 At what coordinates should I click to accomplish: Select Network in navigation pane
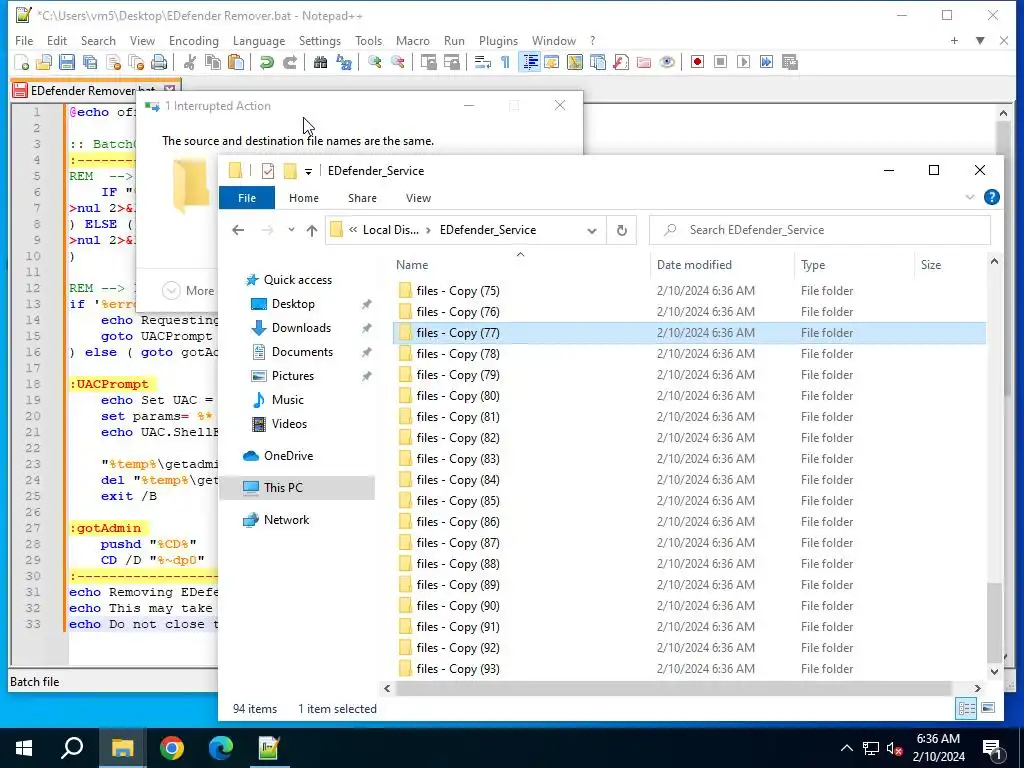coord(286,520)
